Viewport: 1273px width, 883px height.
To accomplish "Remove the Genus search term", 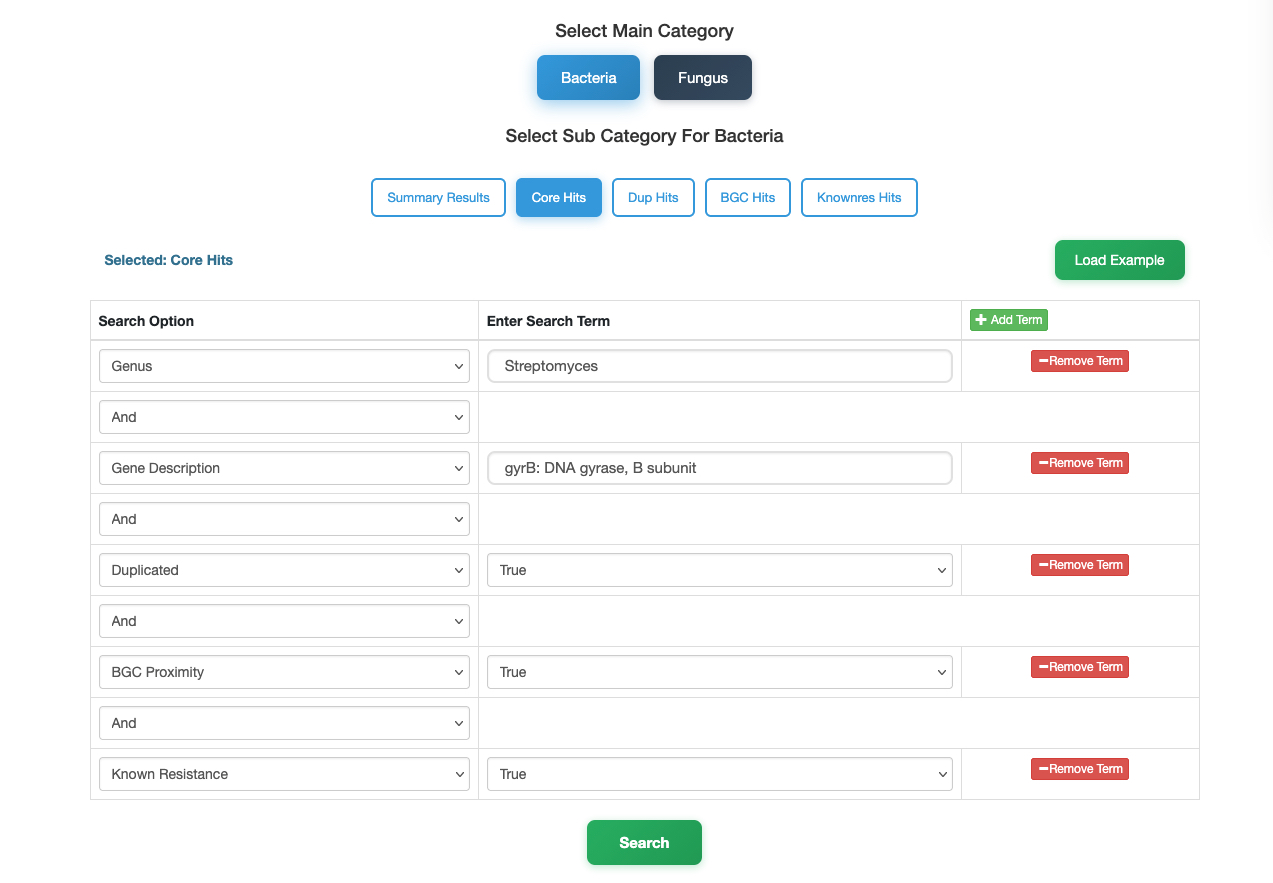I will (x=1079, y=360).
